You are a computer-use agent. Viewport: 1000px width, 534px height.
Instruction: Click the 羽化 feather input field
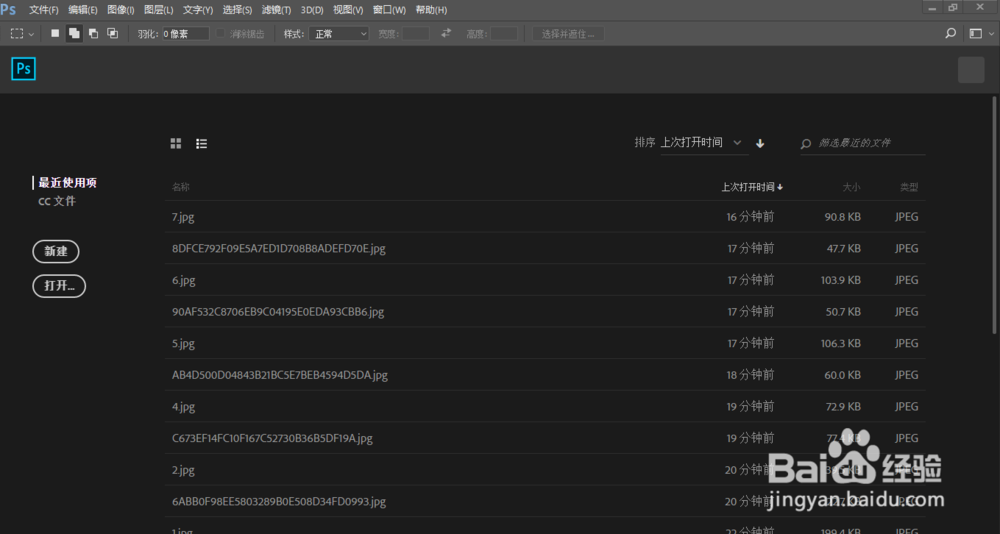coord(185,34)
